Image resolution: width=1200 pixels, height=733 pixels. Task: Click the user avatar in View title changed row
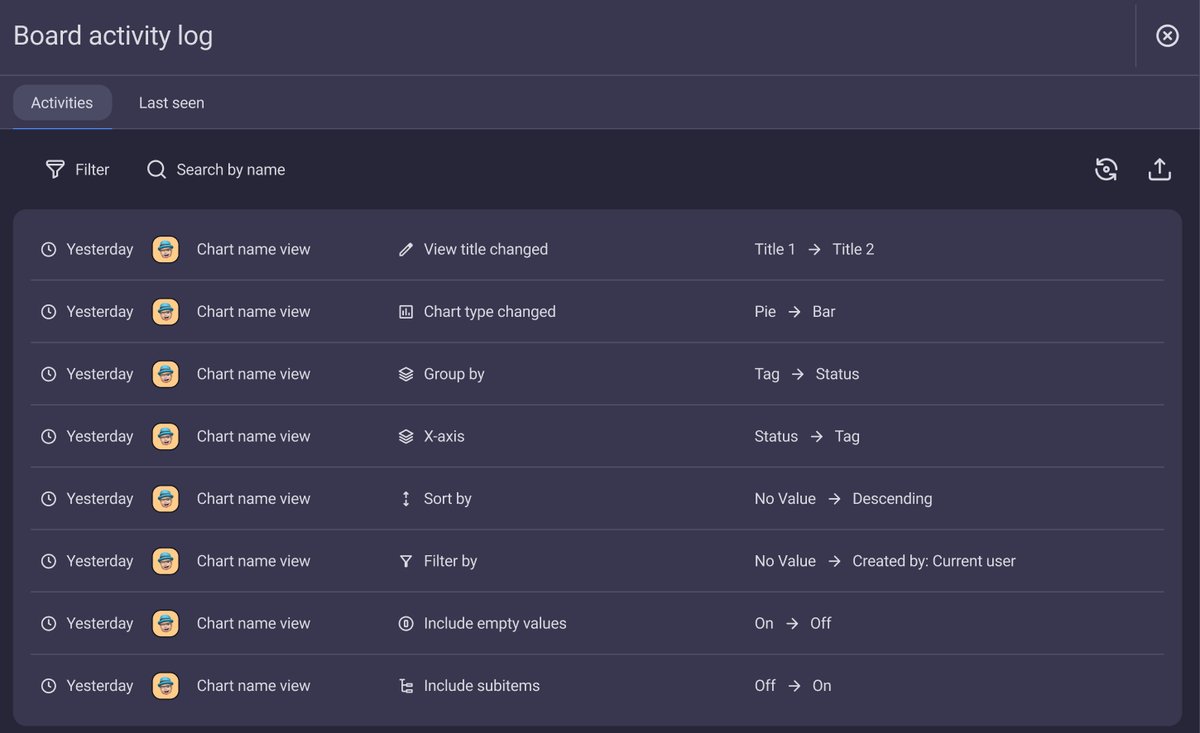point(166,250)
